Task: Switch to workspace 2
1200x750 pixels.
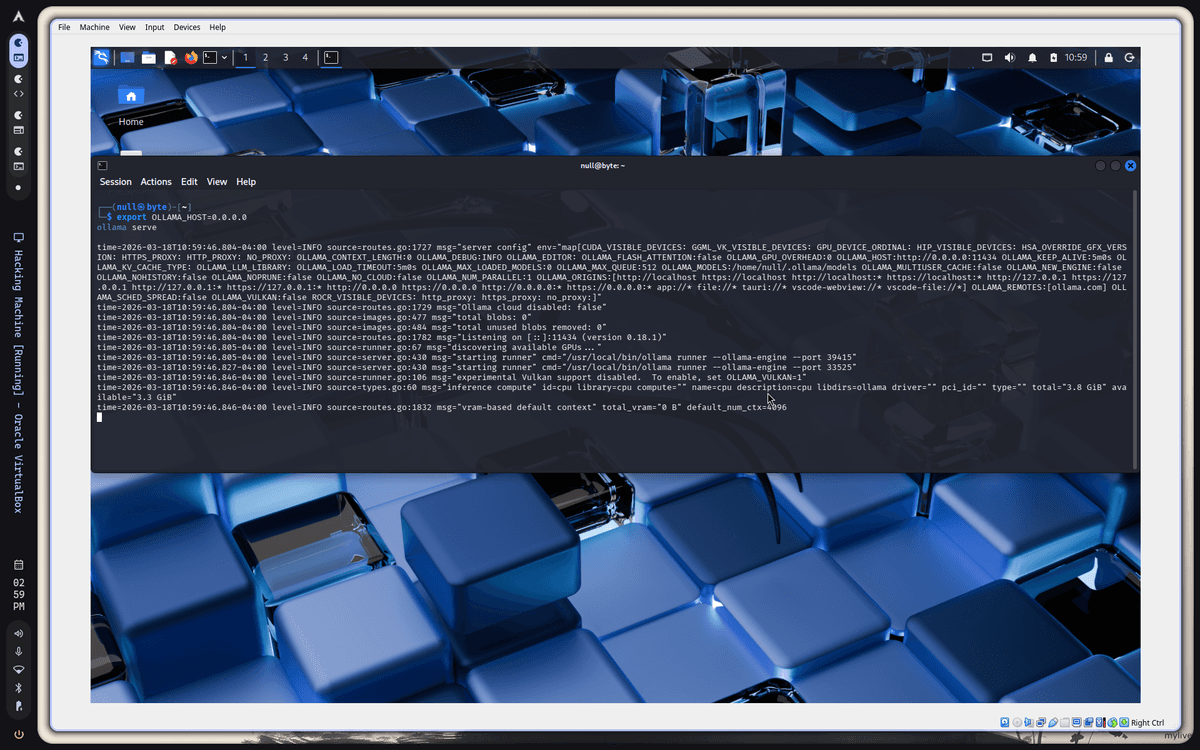Action: tap(265, 58)
